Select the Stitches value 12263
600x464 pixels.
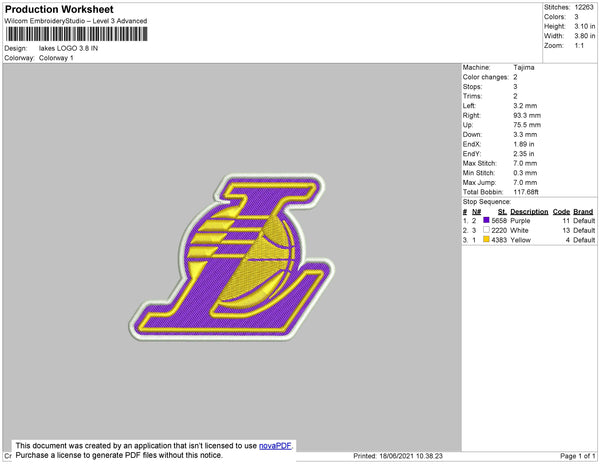(x=584, y=7)
